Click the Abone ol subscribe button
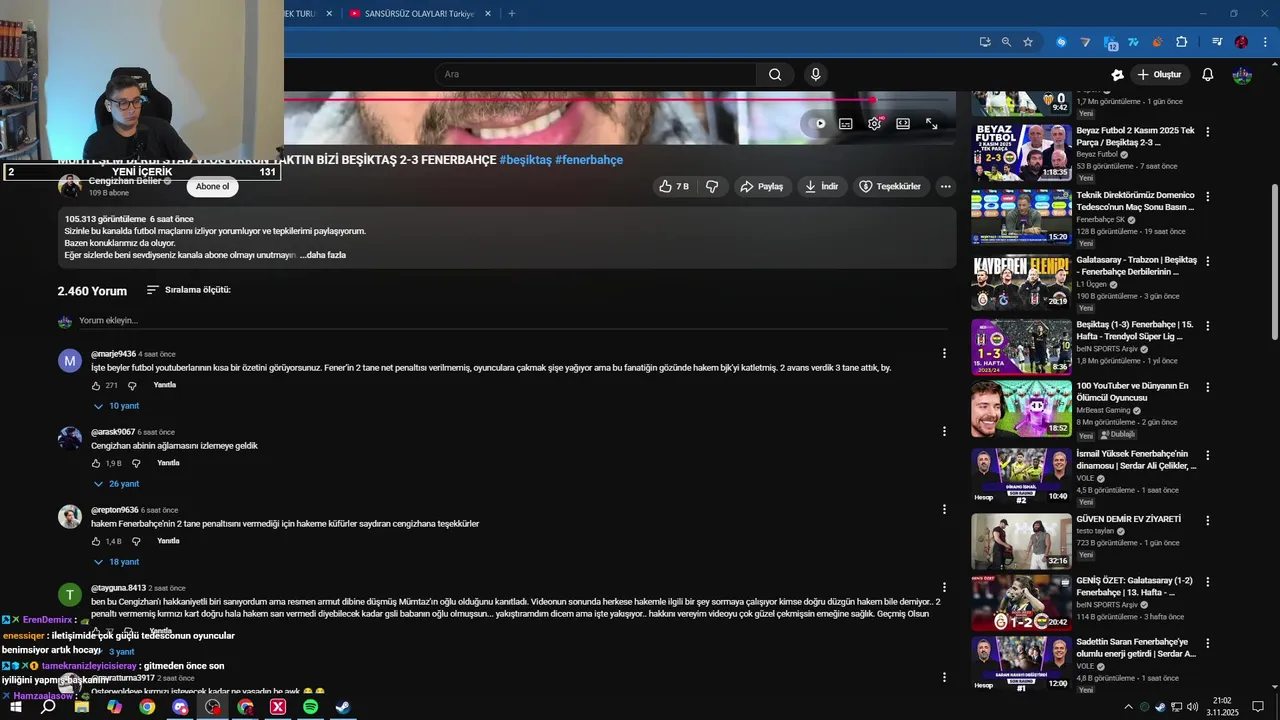Image resolution: width=1280 pixels, height=720 pixels. pyautogui.click(x=212, y=186)
